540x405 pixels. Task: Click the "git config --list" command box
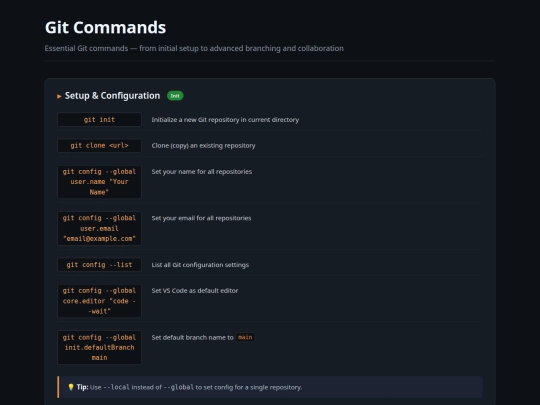100,265
